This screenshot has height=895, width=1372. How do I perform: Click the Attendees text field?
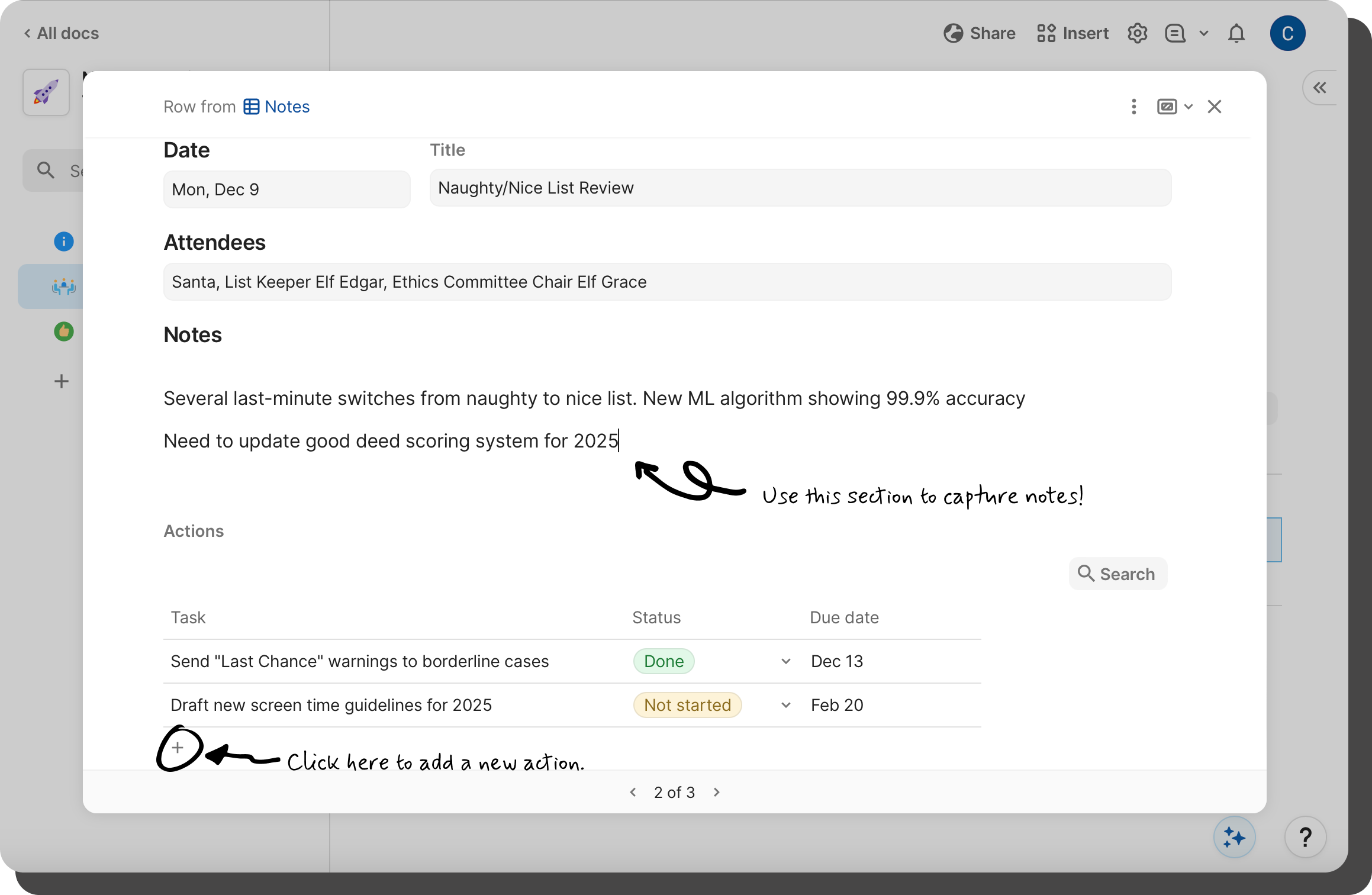tap(667, 282)
